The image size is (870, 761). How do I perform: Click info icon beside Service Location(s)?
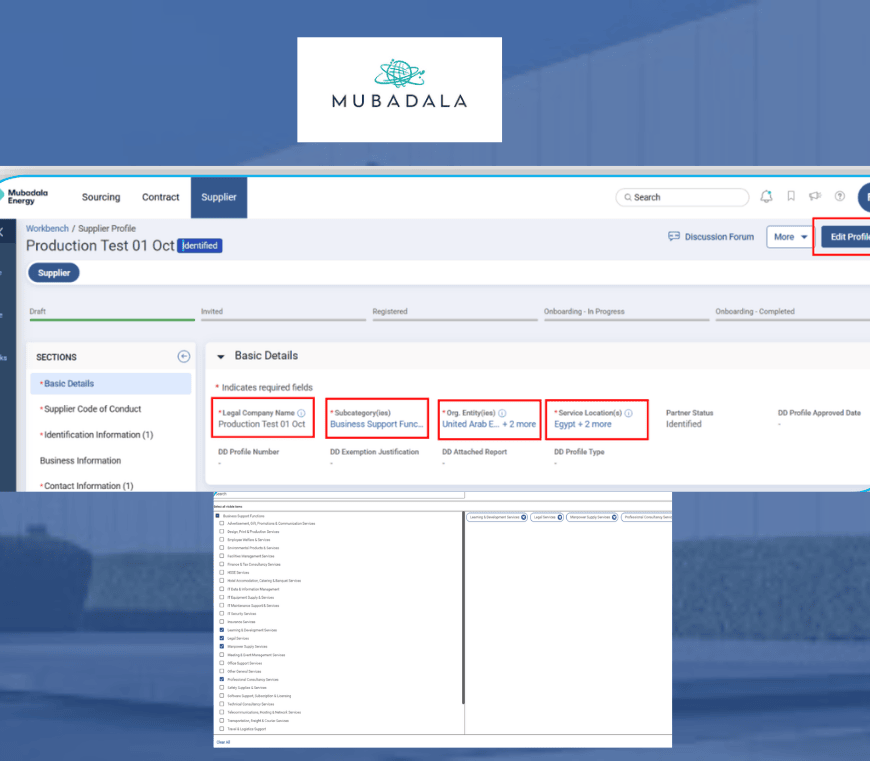pos(629,413)
